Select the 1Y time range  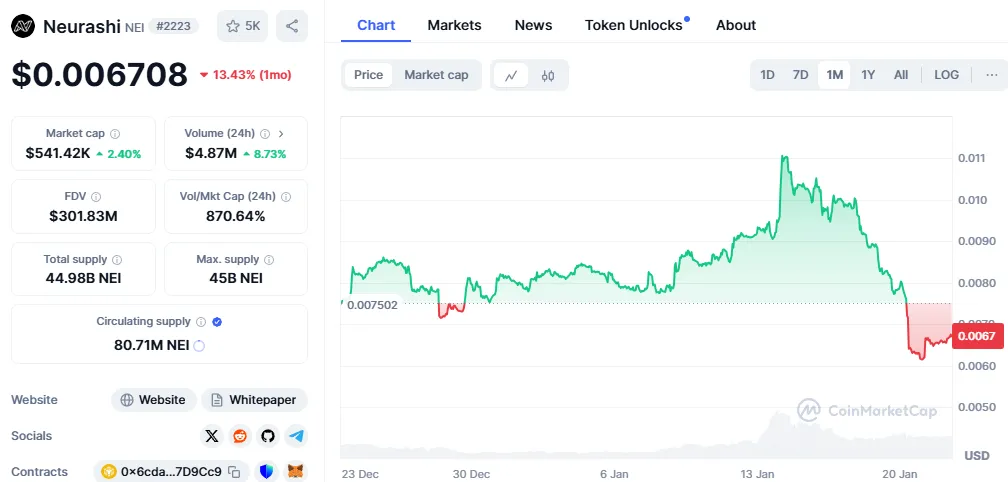[868, 75]
